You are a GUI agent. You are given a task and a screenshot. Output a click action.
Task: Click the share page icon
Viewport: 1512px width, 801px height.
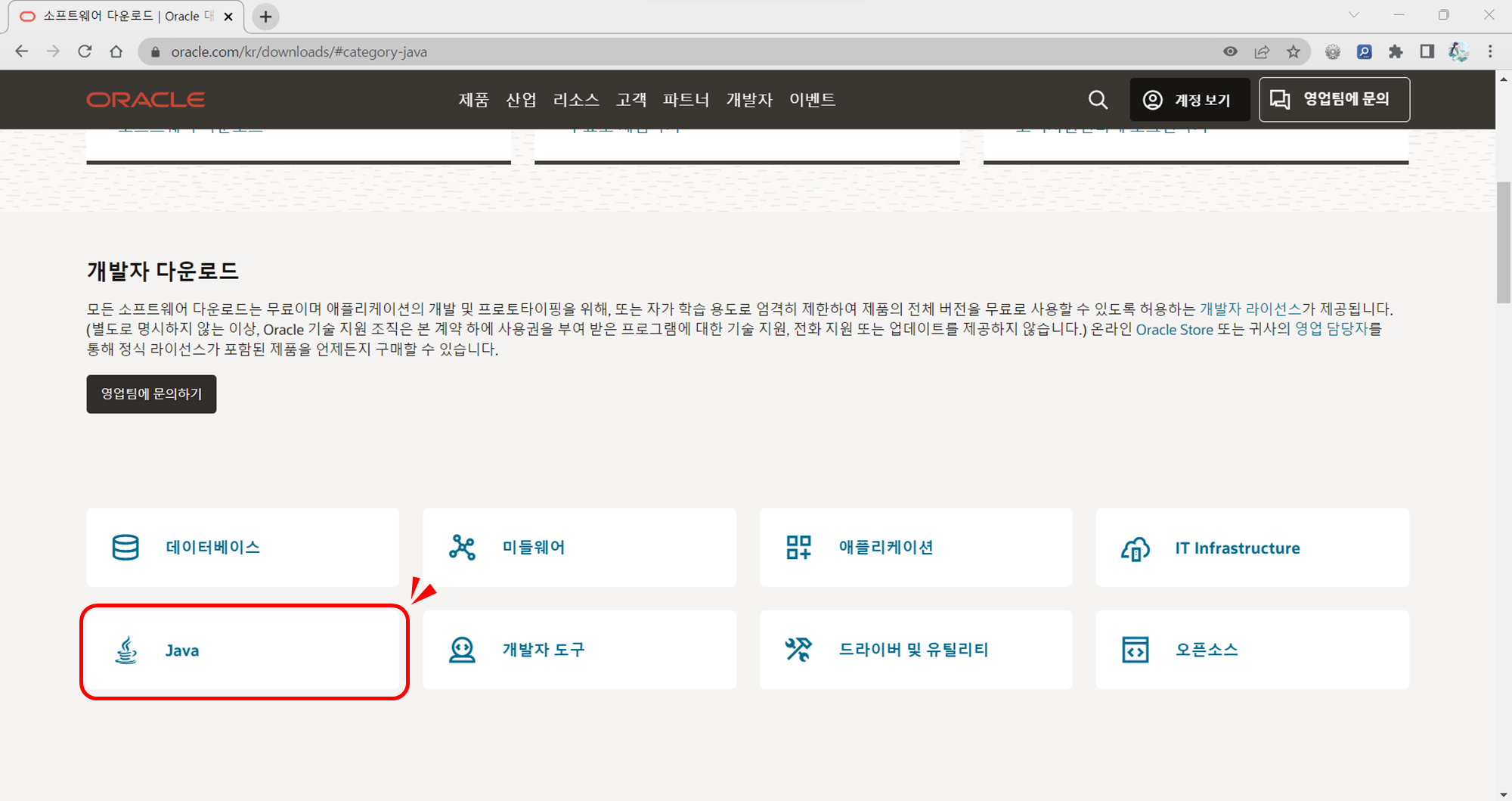[1262, 51]
